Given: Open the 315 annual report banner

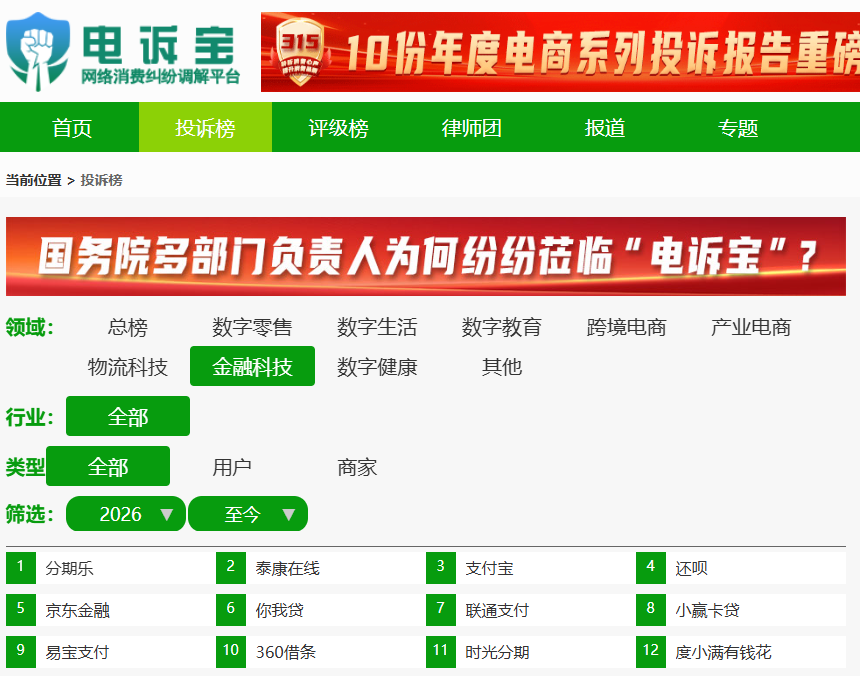Looking at the screenshot, I should [560, 52].
